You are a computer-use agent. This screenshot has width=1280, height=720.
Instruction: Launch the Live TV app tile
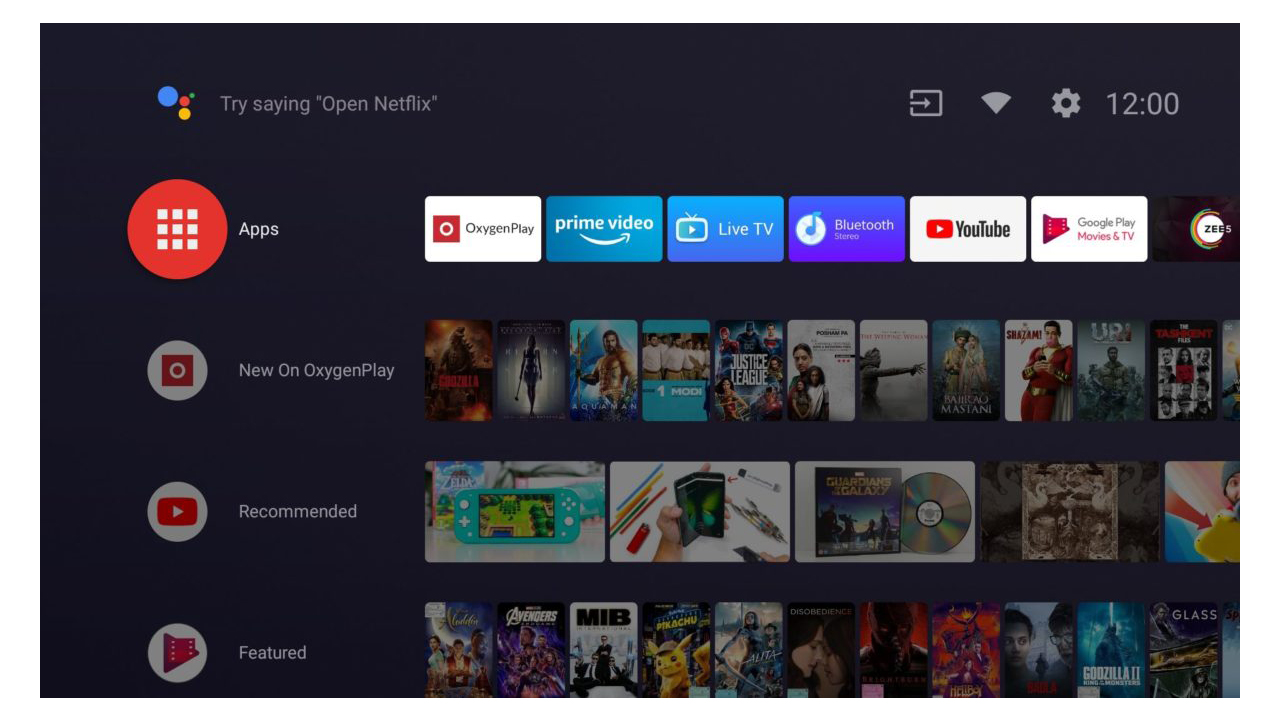point(725,229)
